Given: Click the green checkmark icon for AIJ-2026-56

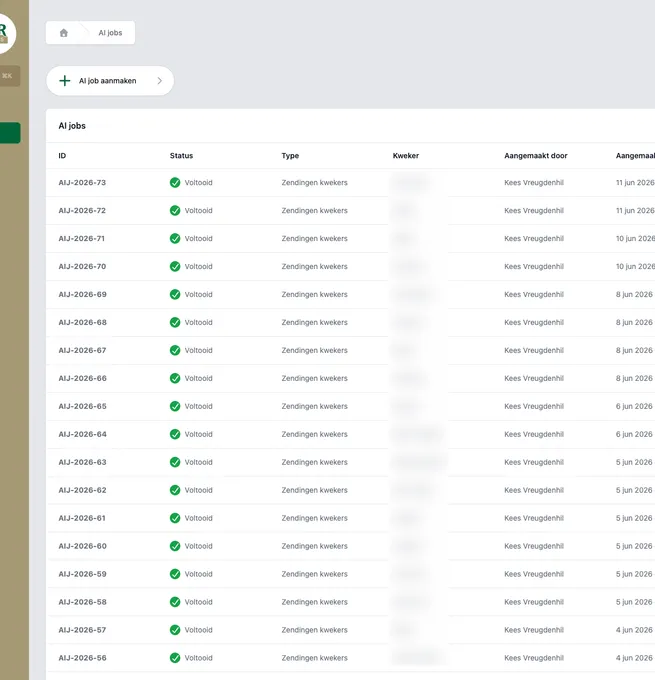Looking at the screenshot, I should coord(175,658).
